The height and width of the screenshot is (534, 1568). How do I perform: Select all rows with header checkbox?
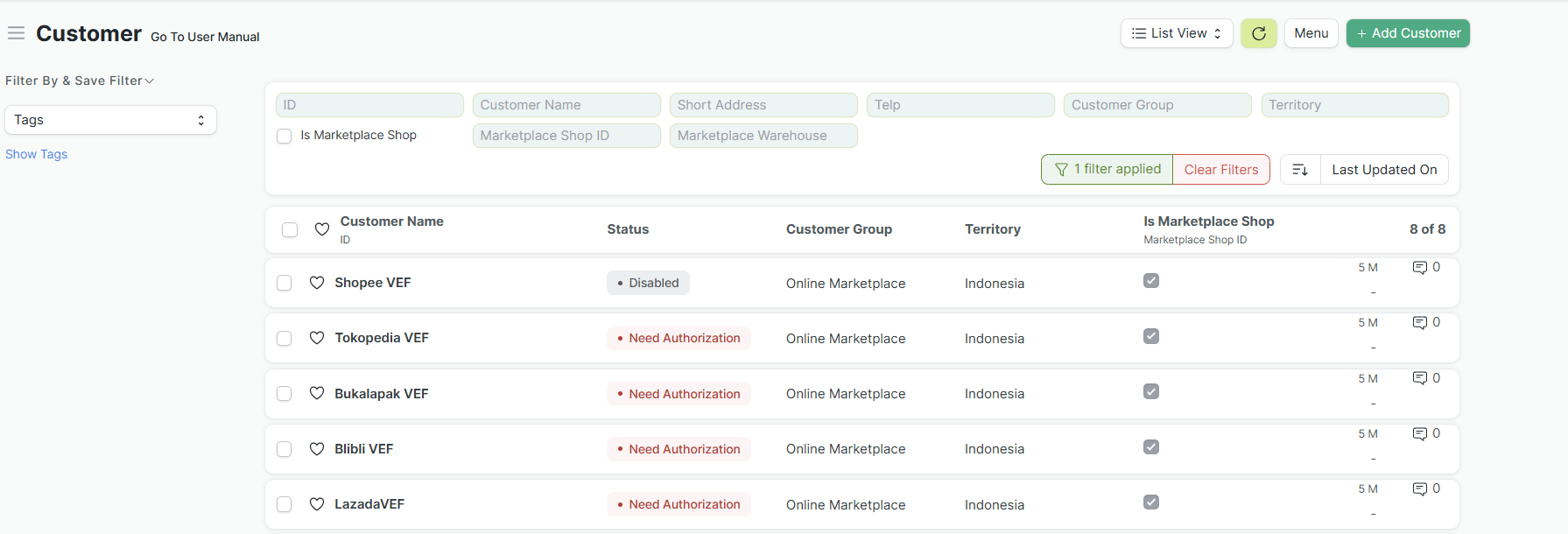pos(290,229)
